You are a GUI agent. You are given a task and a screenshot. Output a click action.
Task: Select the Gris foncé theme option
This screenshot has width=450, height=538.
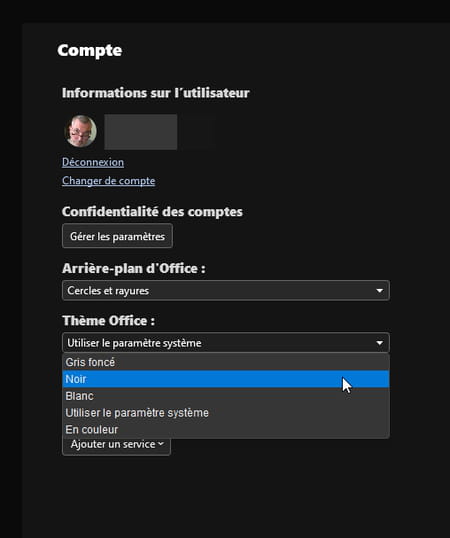point(226,362)
